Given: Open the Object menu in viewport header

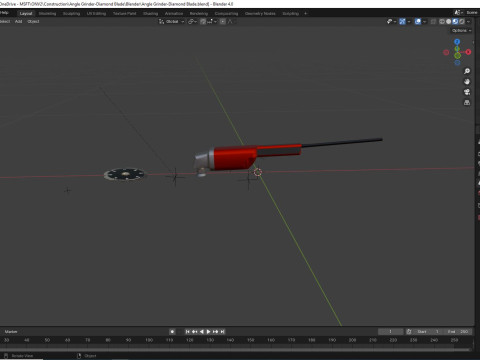Looking at the screenshot, I should (x=33, y=21).
